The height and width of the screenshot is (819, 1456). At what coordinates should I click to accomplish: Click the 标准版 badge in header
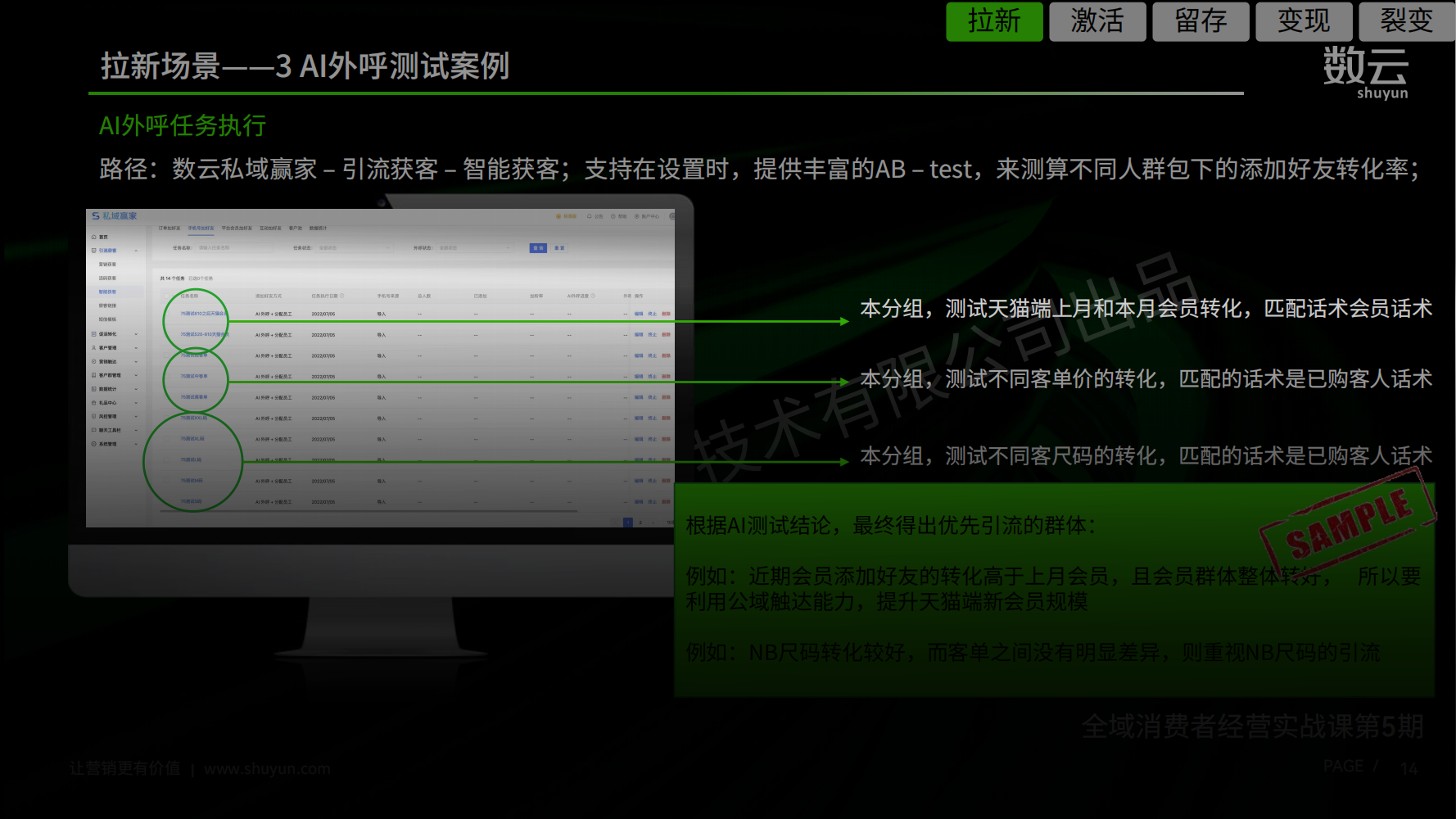click(x=567, y=216)
